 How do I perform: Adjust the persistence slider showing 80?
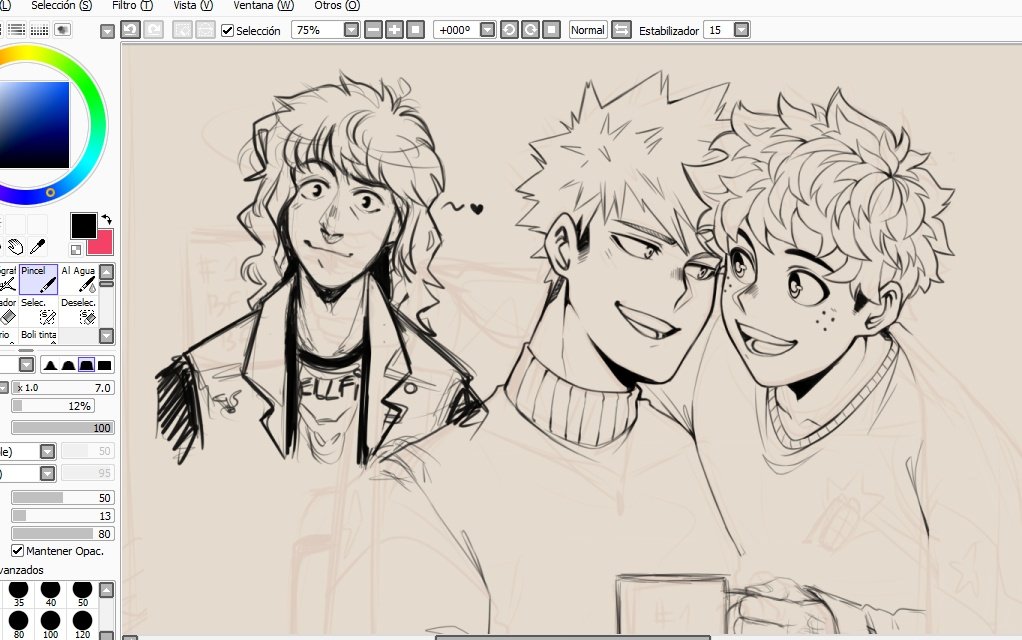63,534
